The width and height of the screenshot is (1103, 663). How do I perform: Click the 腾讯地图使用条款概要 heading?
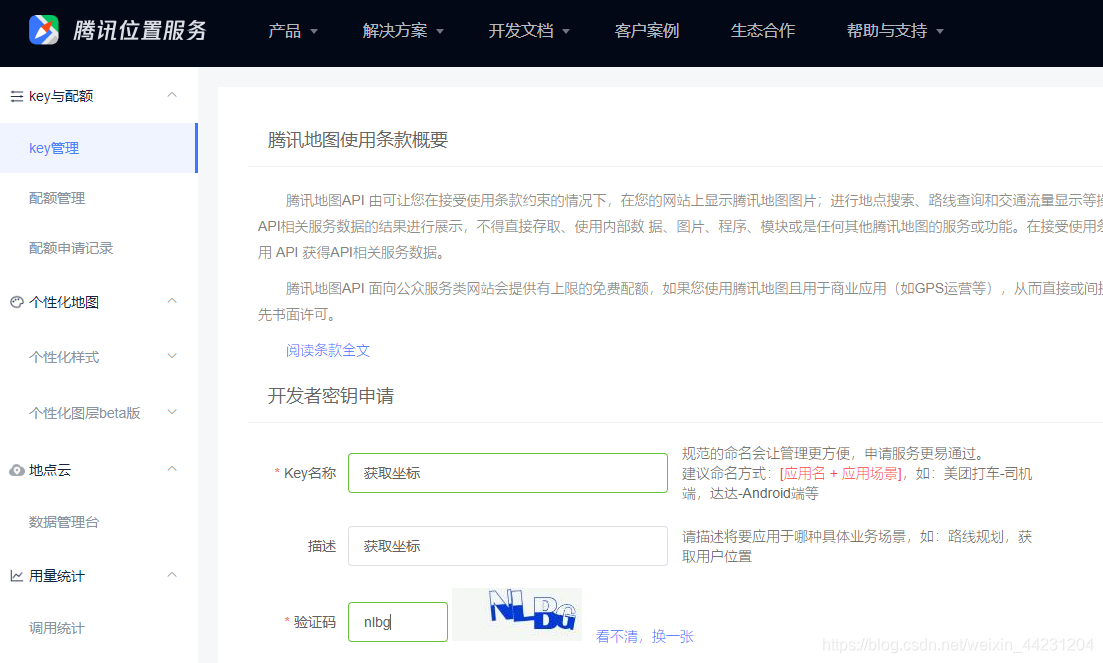coord(358,140)
